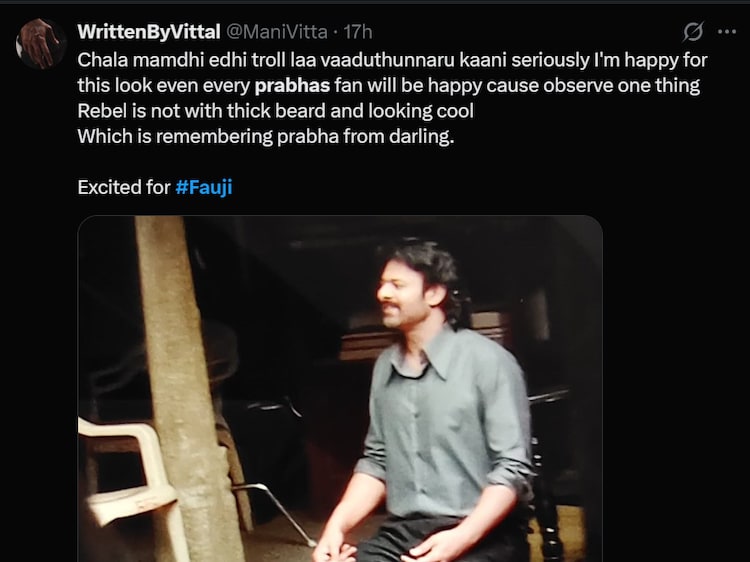Open the tweet via the 17h timestamp
Screen dimensions: 750x562
(x=358, y=33)
